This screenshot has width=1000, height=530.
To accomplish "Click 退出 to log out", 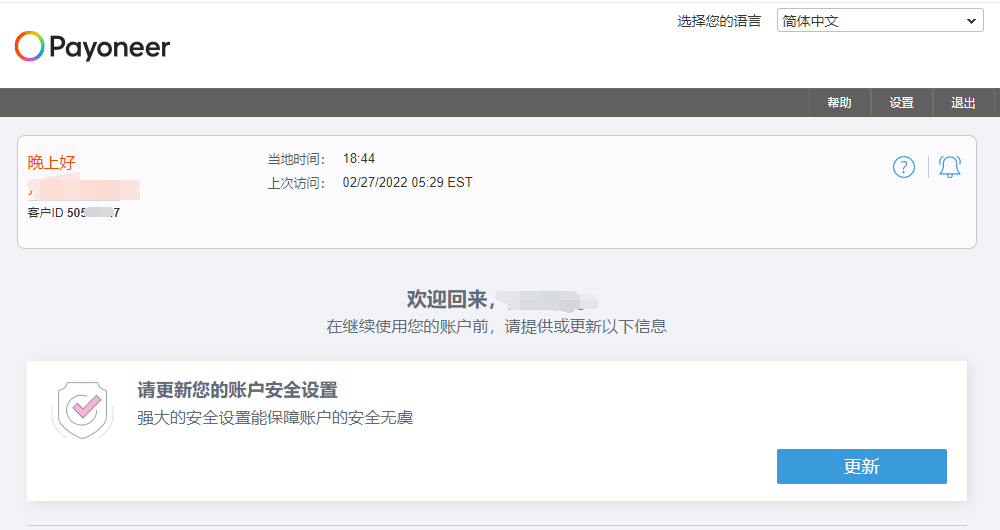I will pos(963,103).
